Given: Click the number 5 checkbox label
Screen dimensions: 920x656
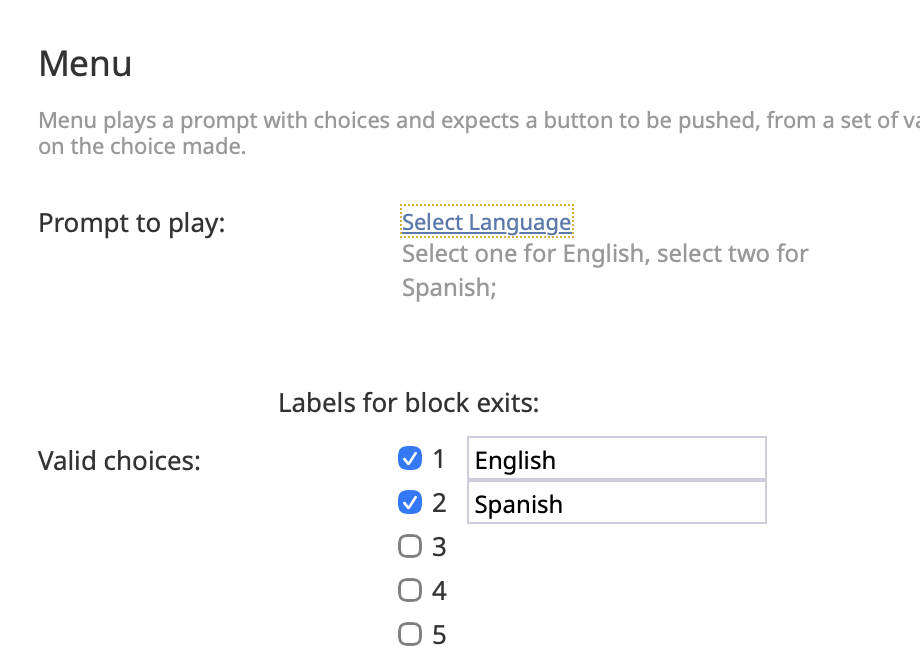Looking at the screenshot, I should click(439, 635).
